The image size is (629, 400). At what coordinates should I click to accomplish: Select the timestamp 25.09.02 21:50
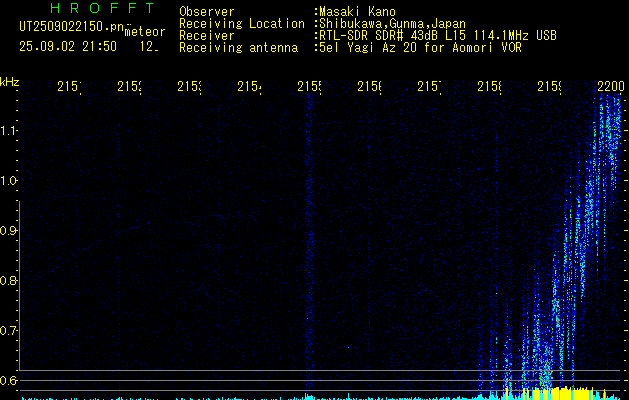pos(68,47)
